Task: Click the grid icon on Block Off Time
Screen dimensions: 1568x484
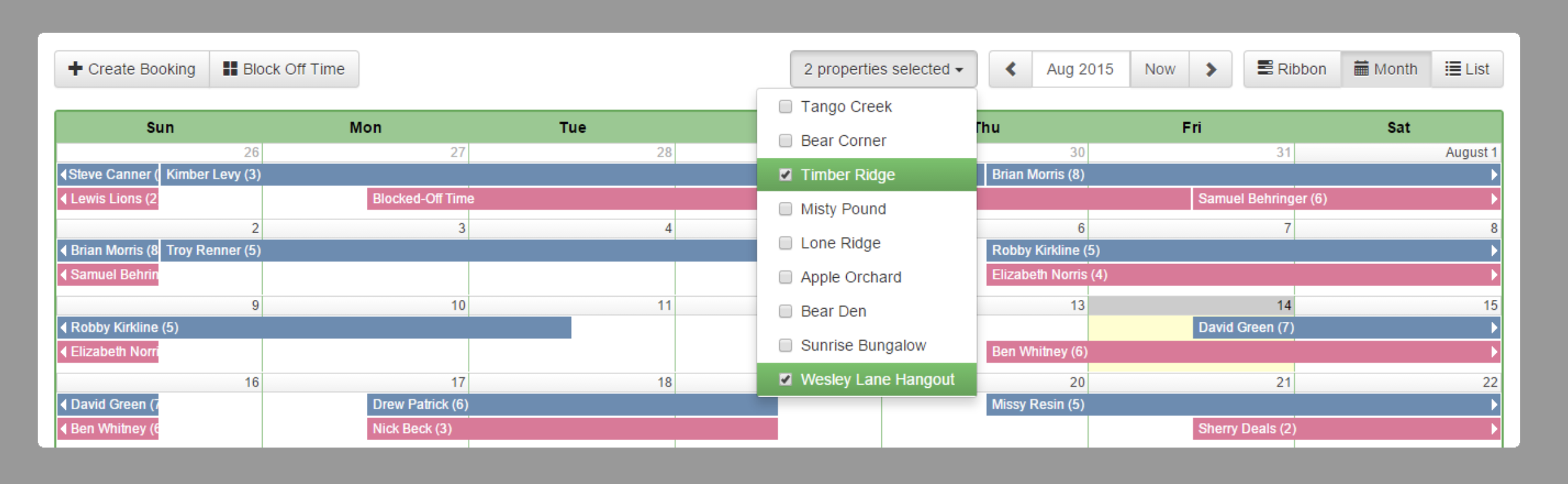Action: pyautogui.click(x=230, y=69)
